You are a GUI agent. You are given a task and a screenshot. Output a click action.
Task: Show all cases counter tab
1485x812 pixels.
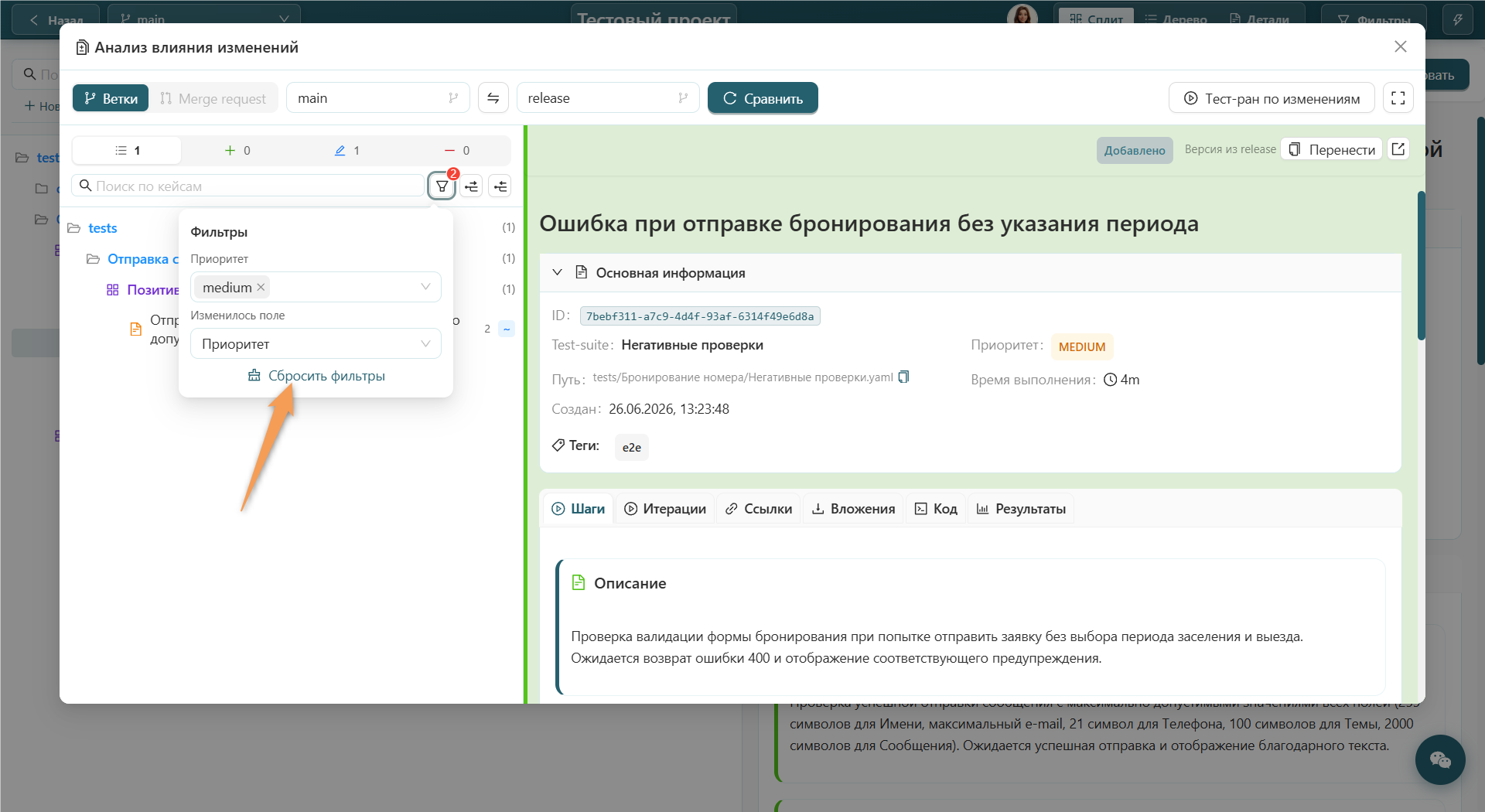click(127, 150)
